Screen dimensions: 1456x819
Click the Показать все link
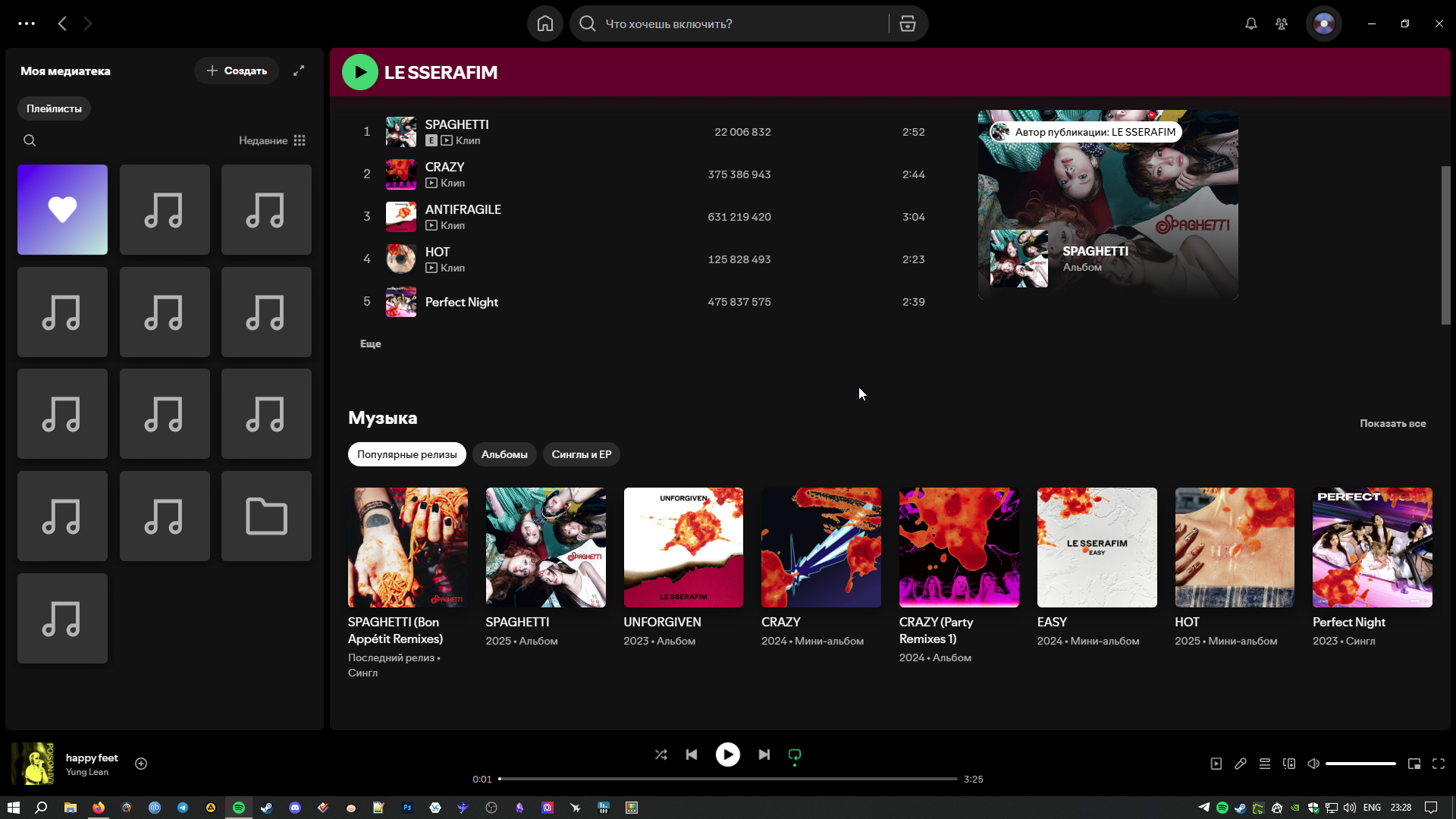pyautogui.click(x=1392, y=423)
